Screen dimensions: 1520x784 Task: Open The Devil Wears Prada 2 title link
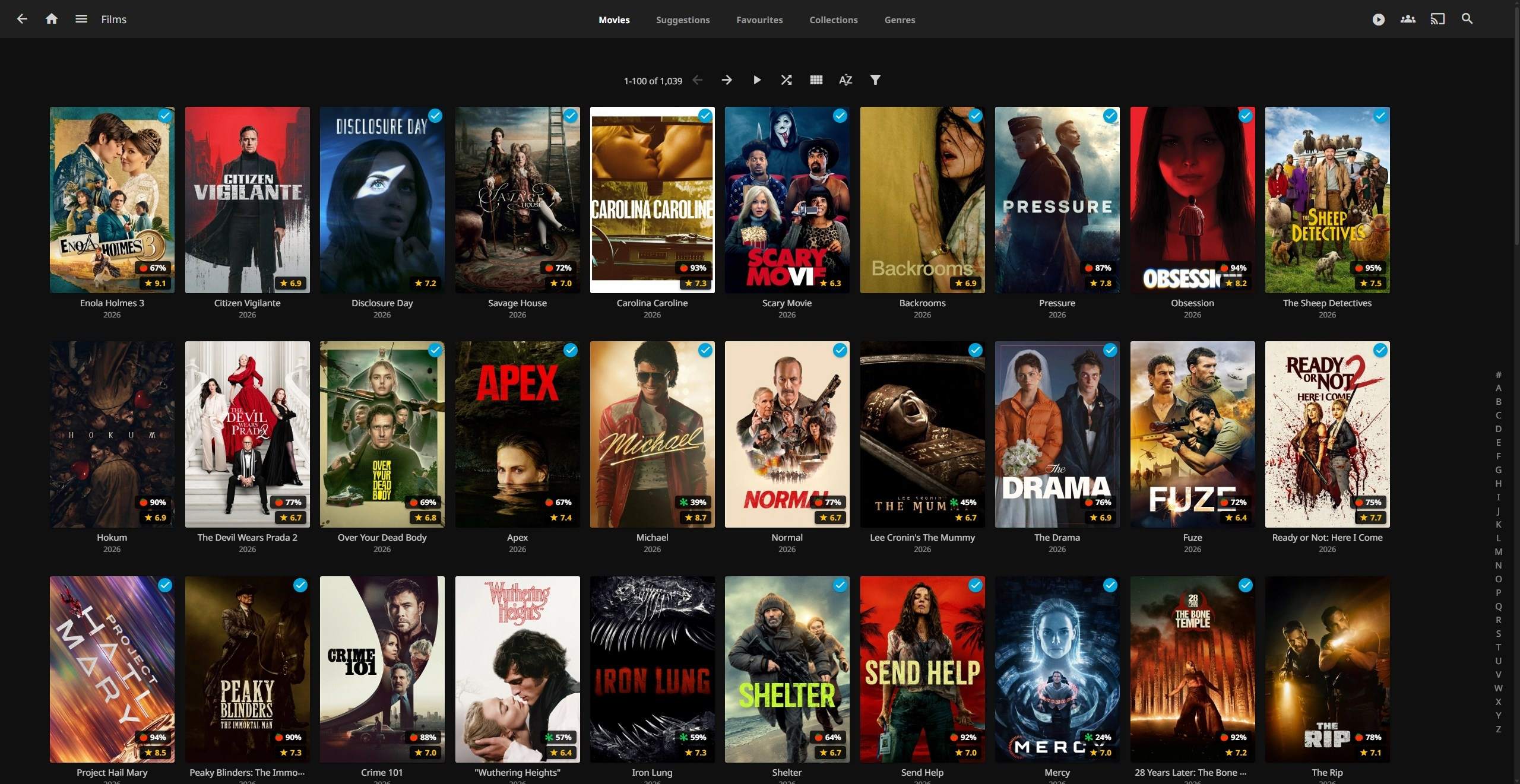tap(247, 538)
